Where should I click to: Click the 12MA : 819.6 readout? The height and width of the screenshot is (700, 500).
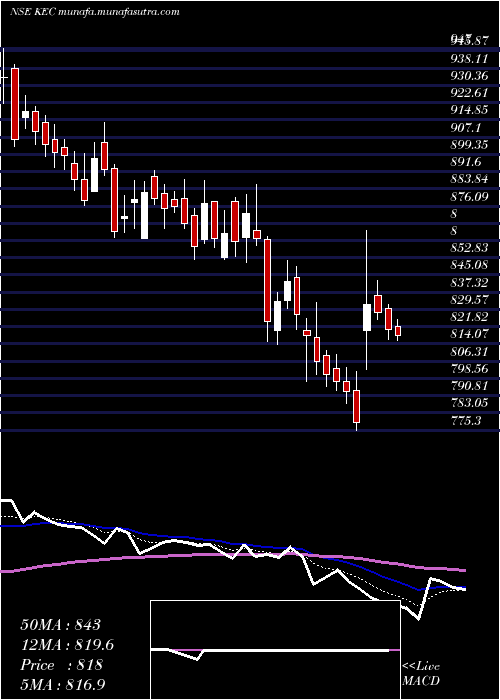click(x=67, y=645)
